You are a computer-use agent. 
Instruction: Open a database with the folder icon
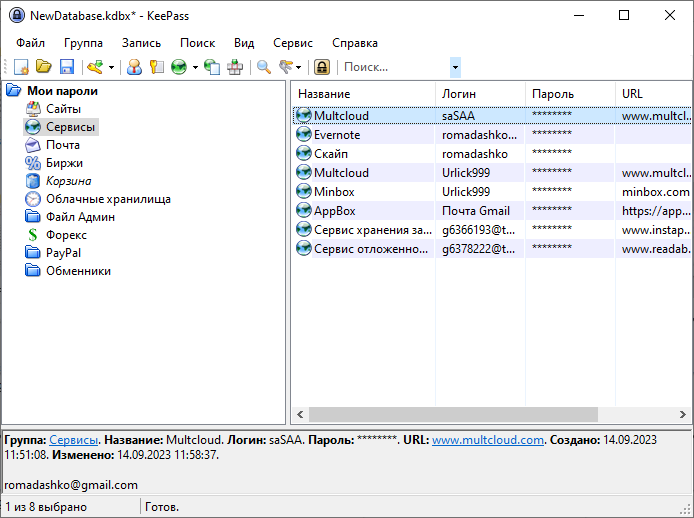[44, 67]
